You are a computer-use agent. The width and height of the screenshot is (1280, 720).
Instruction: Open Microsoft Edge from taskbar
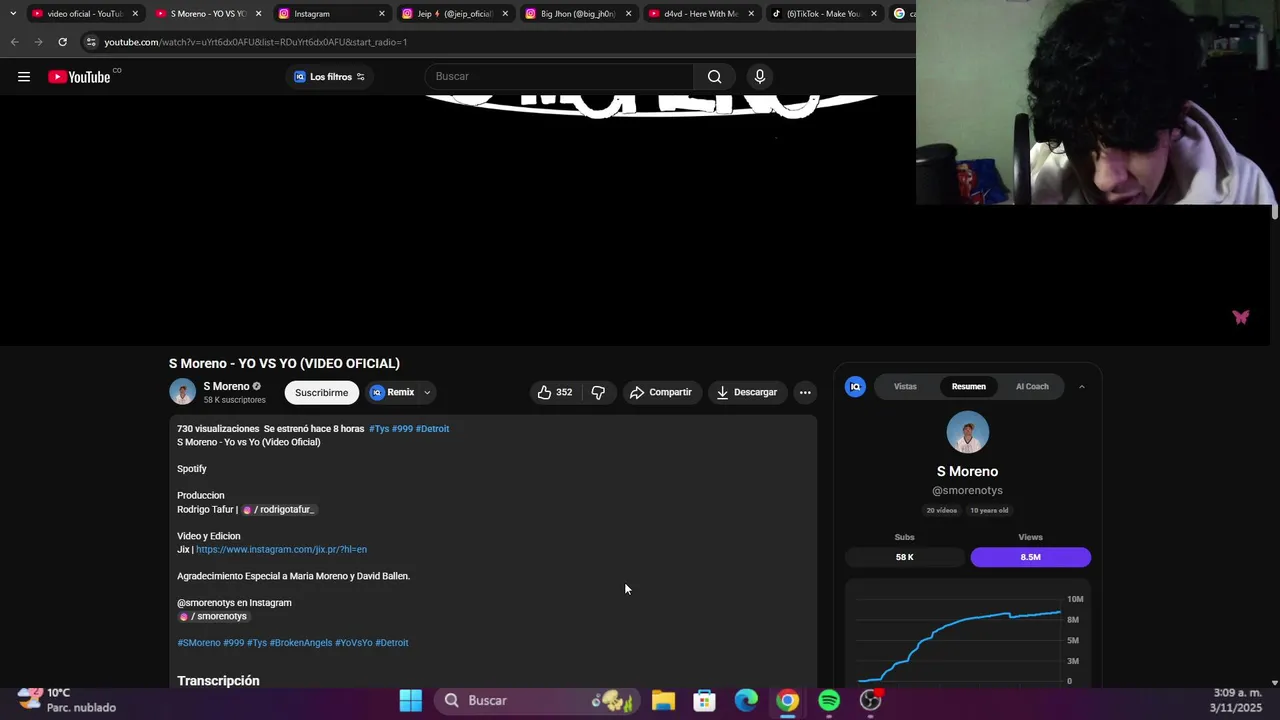click(746, 700)
